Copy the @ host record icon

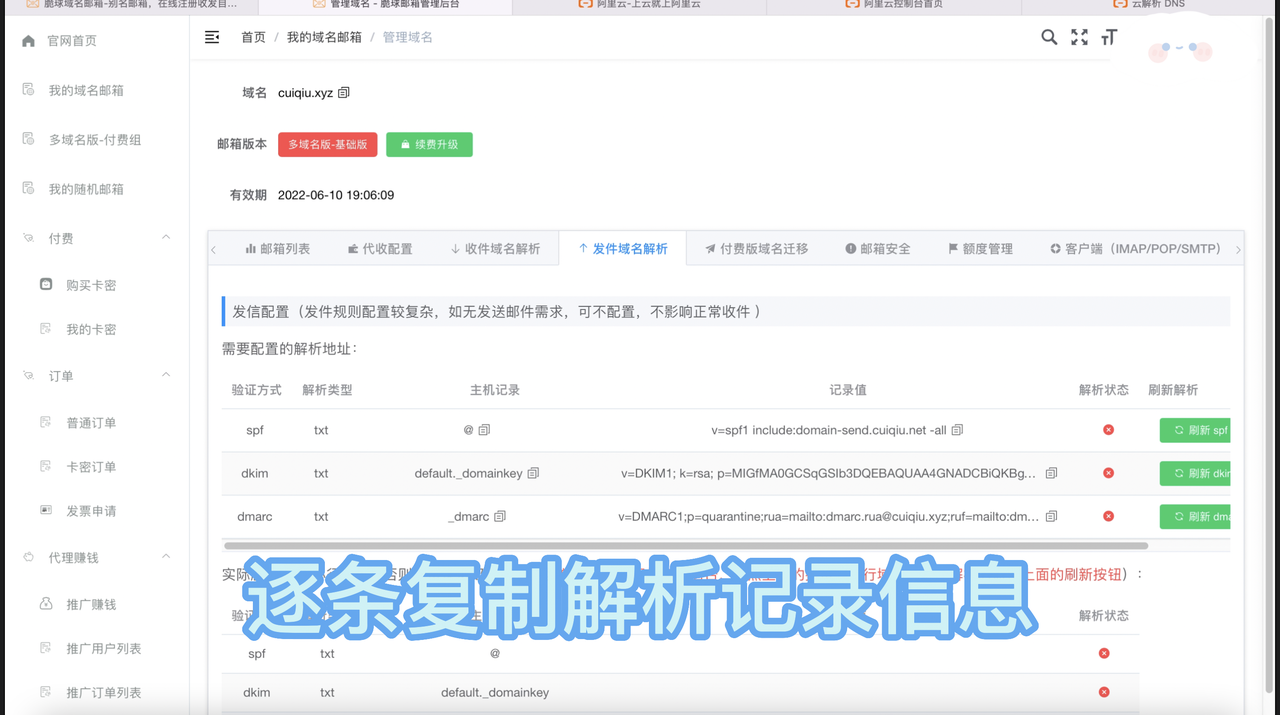point(484,430)
